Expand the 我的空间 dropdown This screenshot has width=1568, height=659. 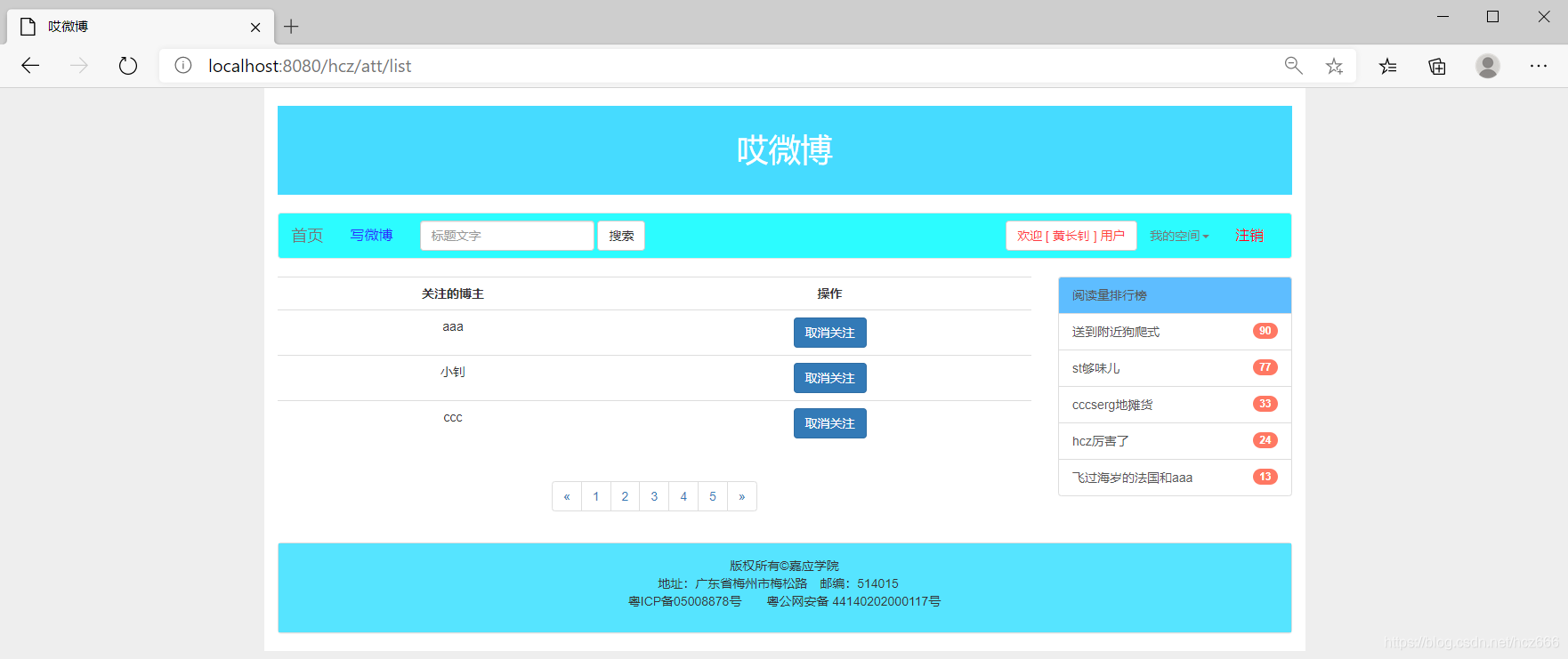point(1179,236)
